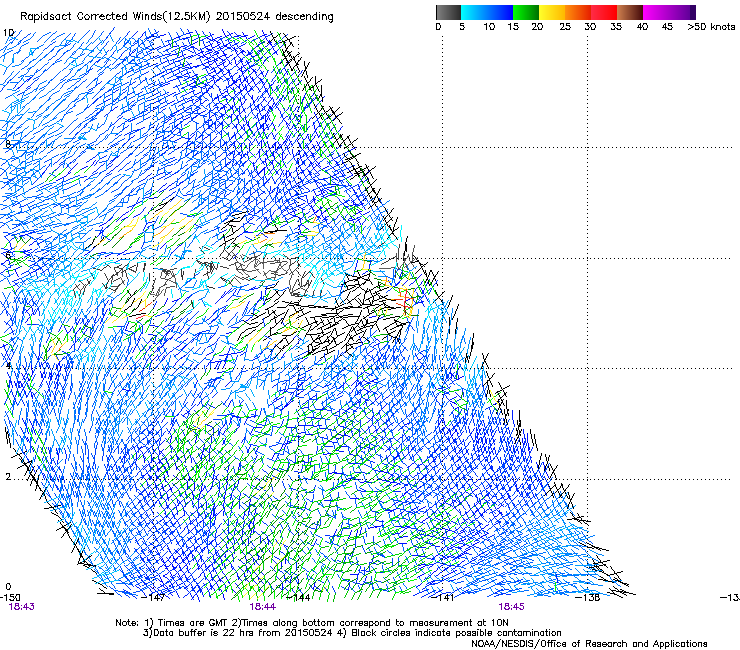Image resolution: width=740 pixels, height=650 pixels.
Task: Click the latitude '8' axis label
Action: point(8,144)
